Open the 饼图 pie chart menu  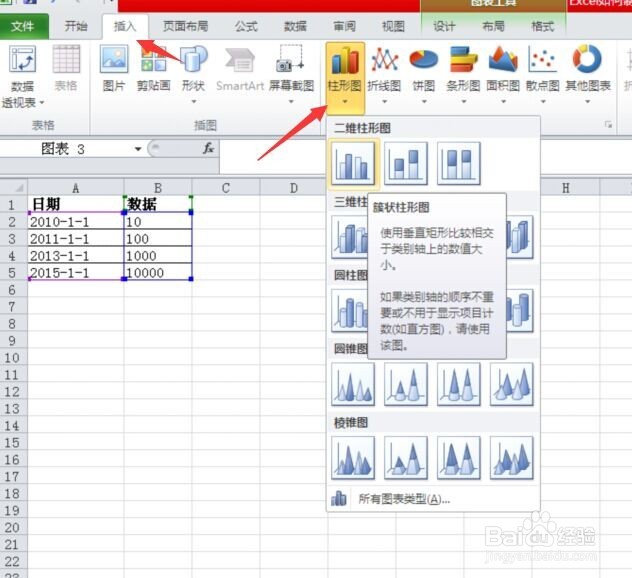(x=424, y=75)
